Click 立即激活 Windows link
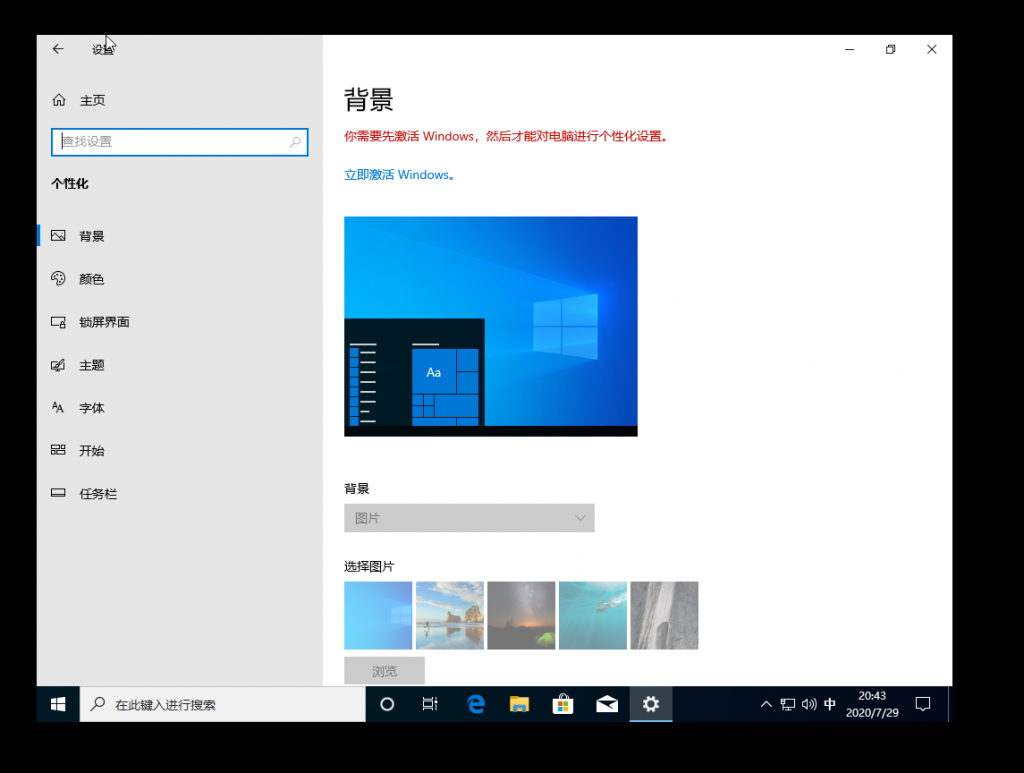The image size is (1024, 773). 399,174
